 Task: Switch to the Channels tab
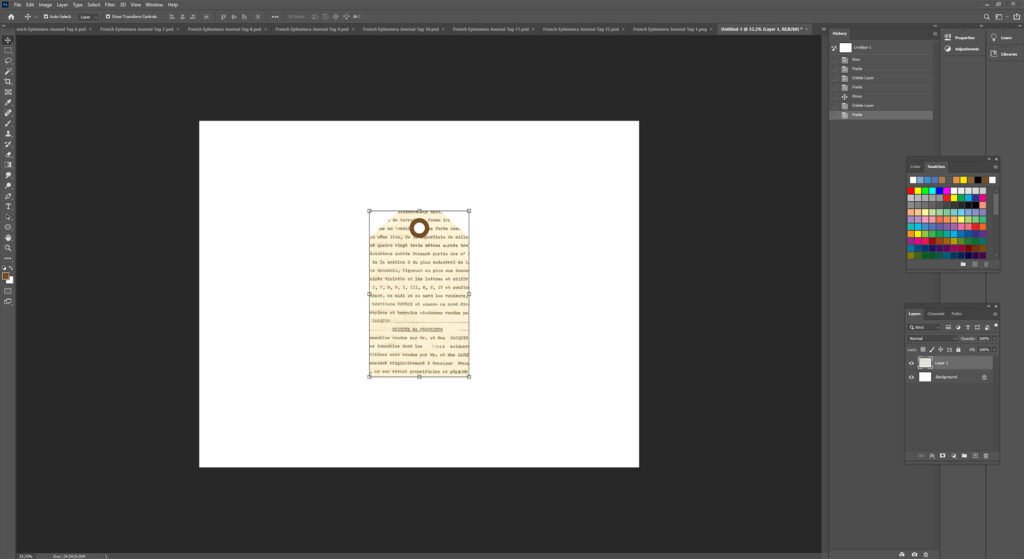[x=935, y=314]
